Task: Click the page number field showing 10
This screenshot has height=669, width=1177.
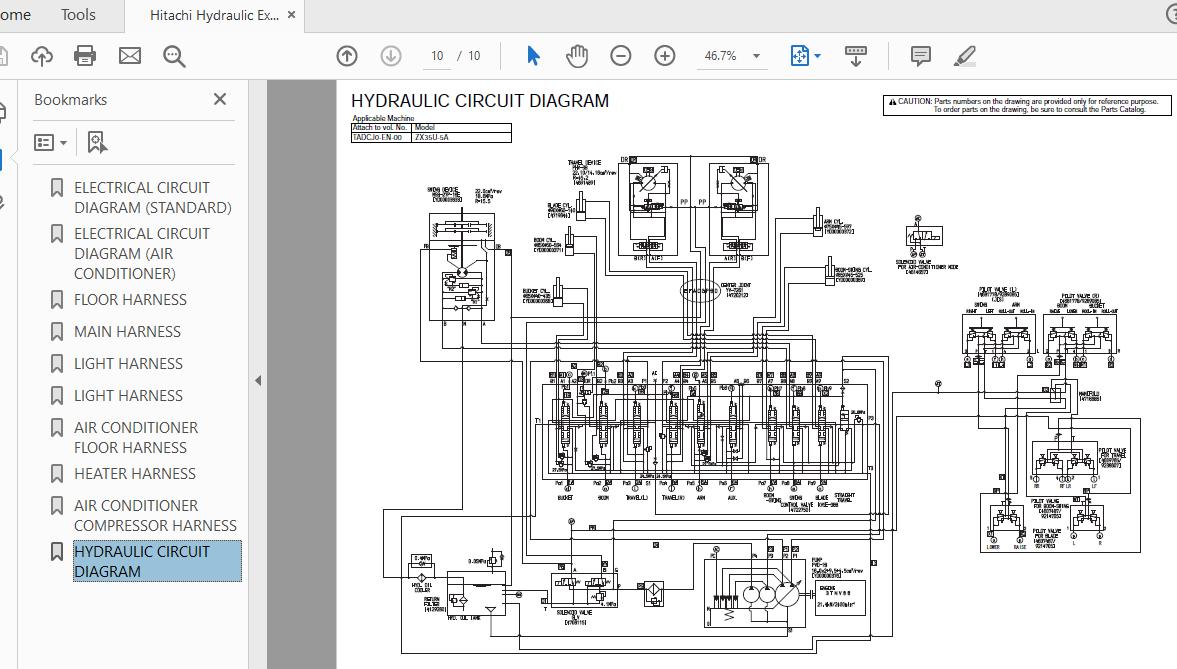Action: point(437,56)
